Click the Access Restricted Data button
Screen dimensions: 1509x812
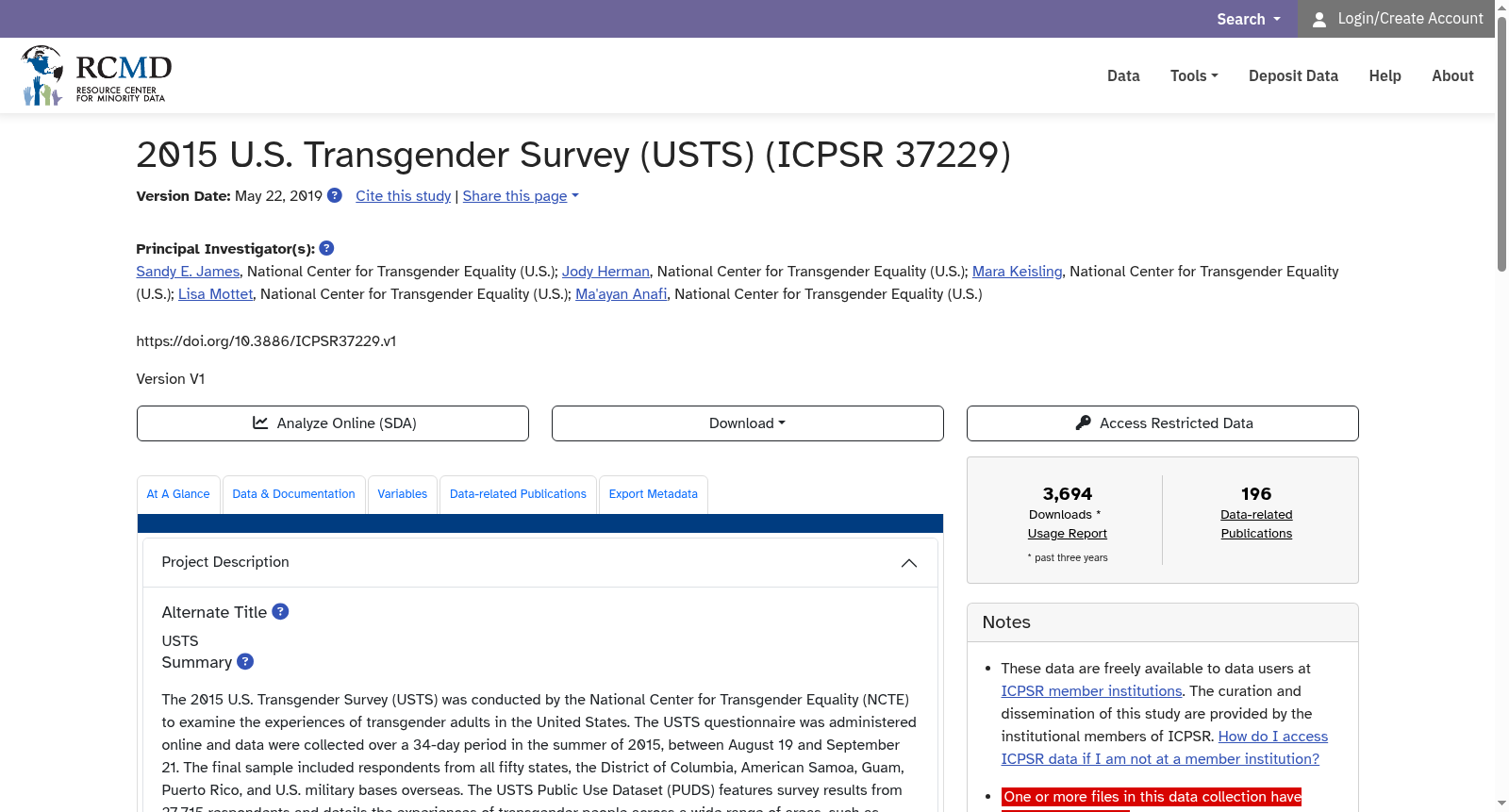point(1163,423)
